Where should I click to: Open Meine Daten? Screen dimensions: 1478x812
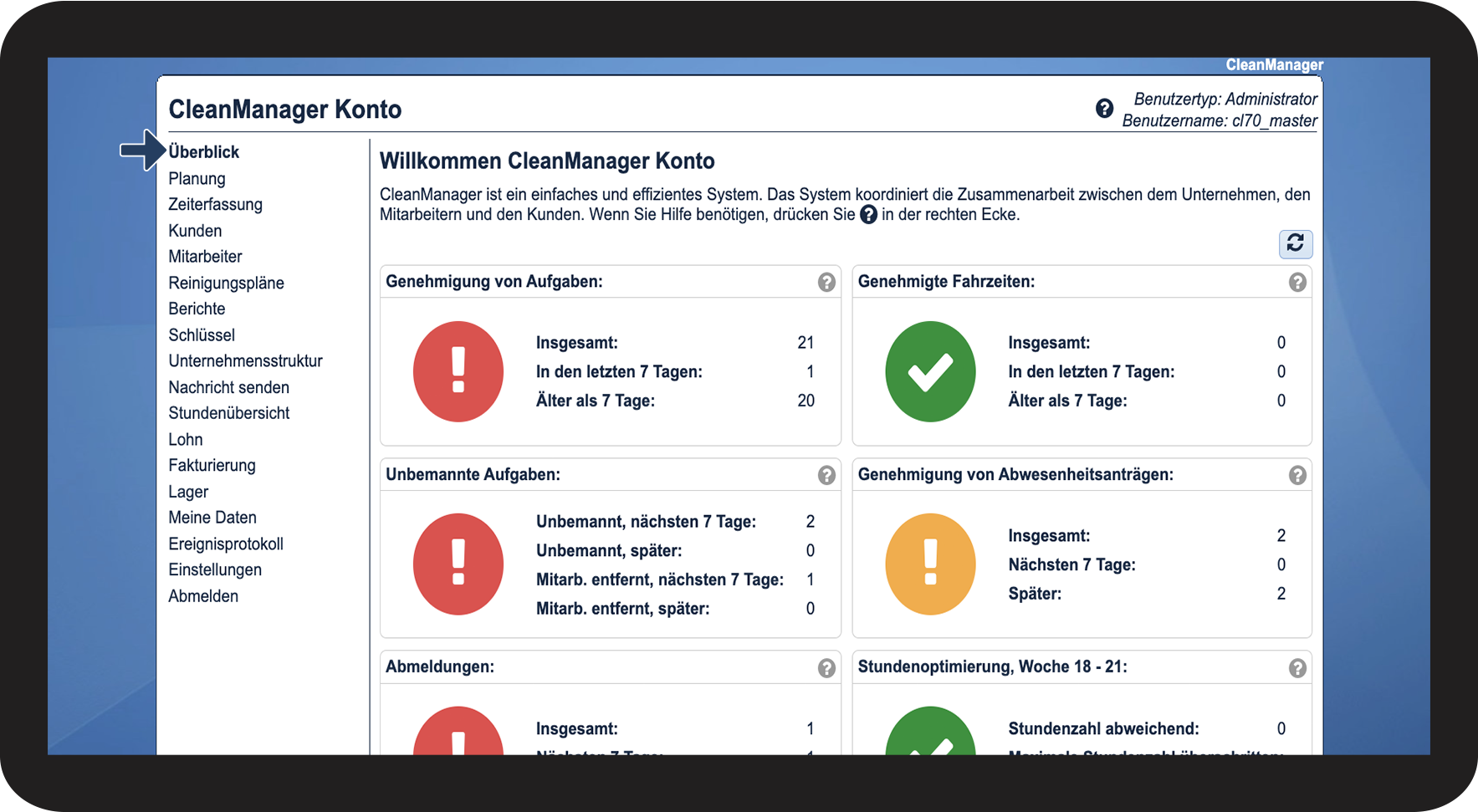point(212,518)
